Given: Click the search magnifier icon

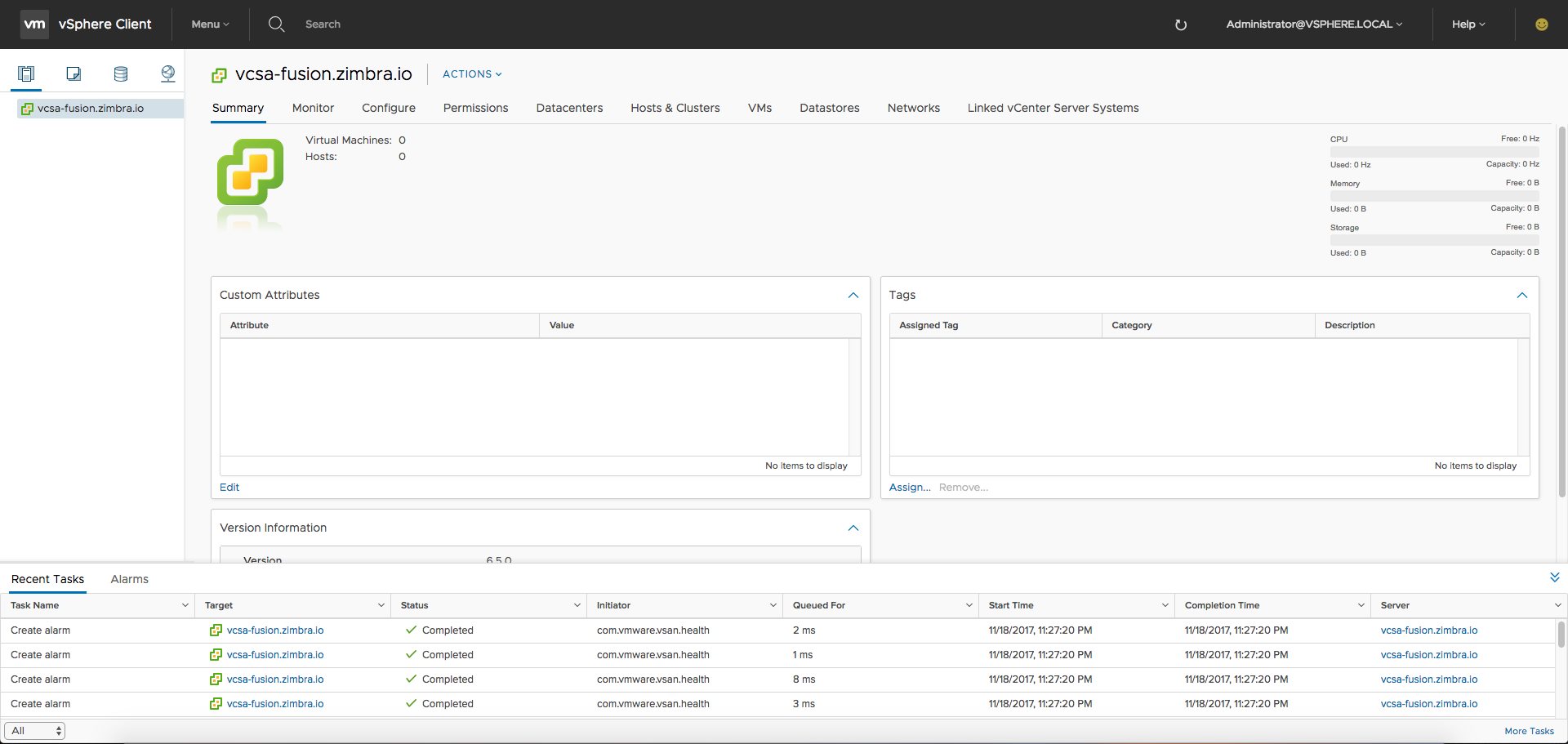Looking at the screenshot, I should pyautogui.click(x=277, y=25).
